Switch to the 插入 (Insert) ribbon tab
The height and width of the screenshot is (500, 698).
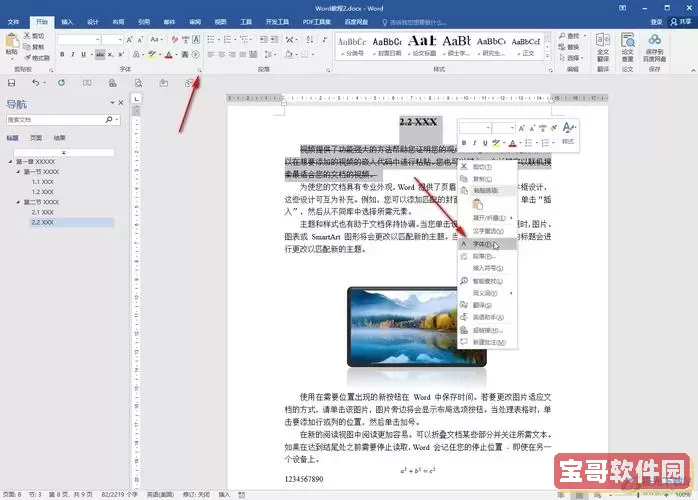pyautogui.click(x=67, y=22)
